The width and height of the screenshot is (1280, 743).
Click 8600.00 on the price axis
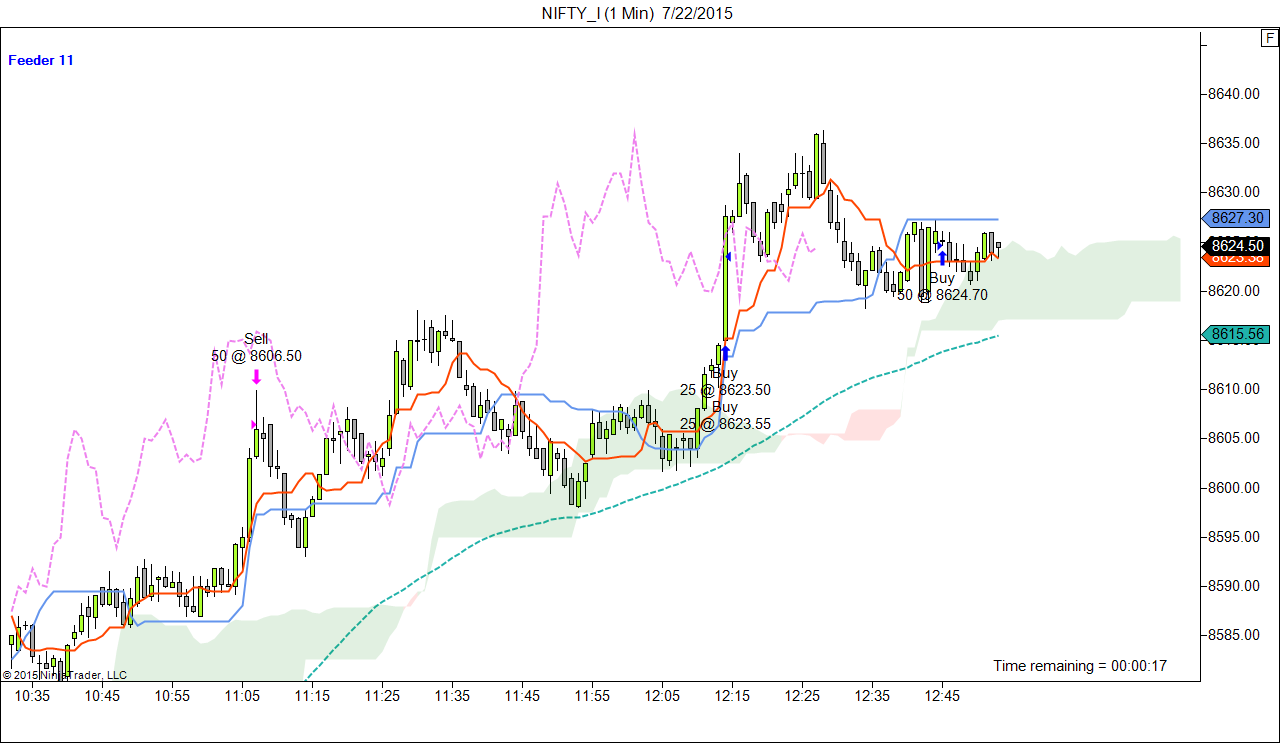1233,488
